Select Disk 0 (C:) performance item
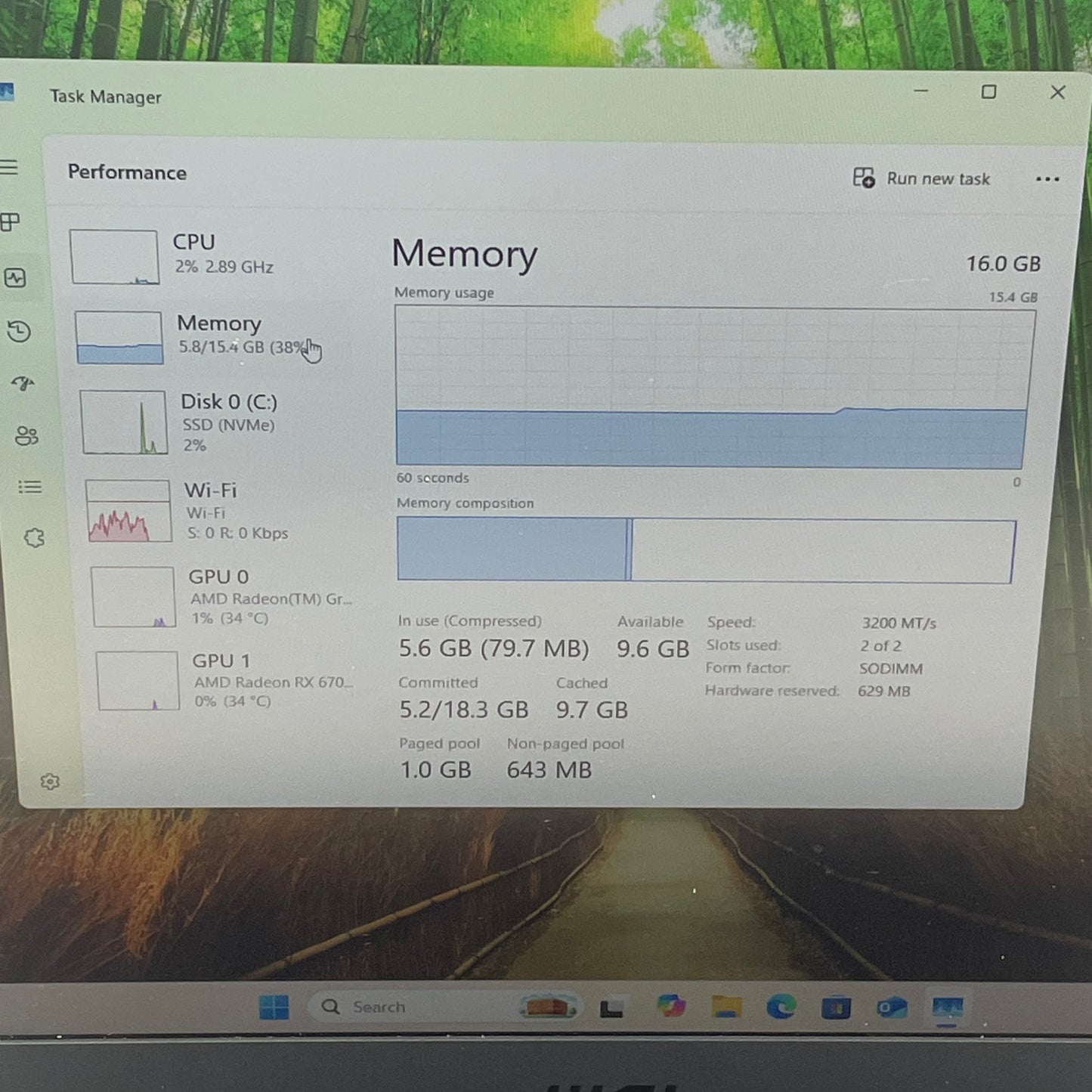1092x1092 pixels. coord(215,422)
